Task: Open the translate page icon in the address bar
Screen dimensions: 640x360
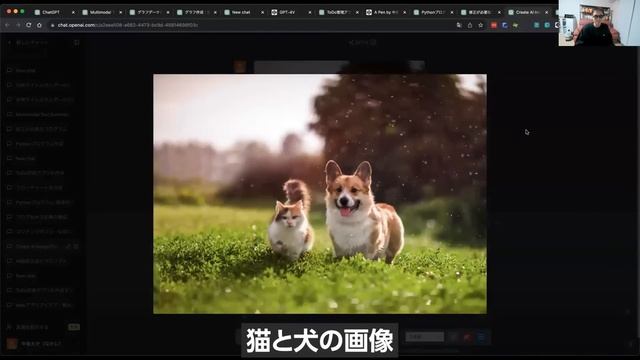Action: coord(459,25)
